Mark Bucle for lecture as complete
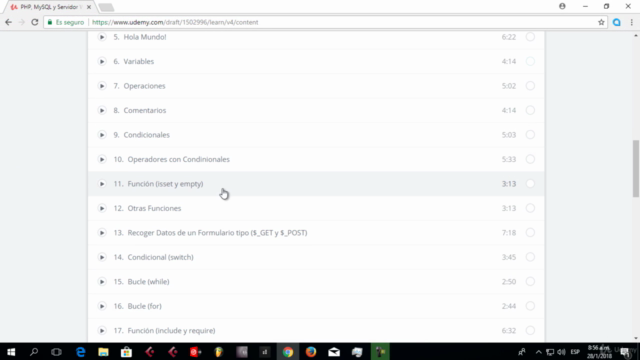Image resolution: width=640 pixels, height=360 pixels. coord(530,307)
